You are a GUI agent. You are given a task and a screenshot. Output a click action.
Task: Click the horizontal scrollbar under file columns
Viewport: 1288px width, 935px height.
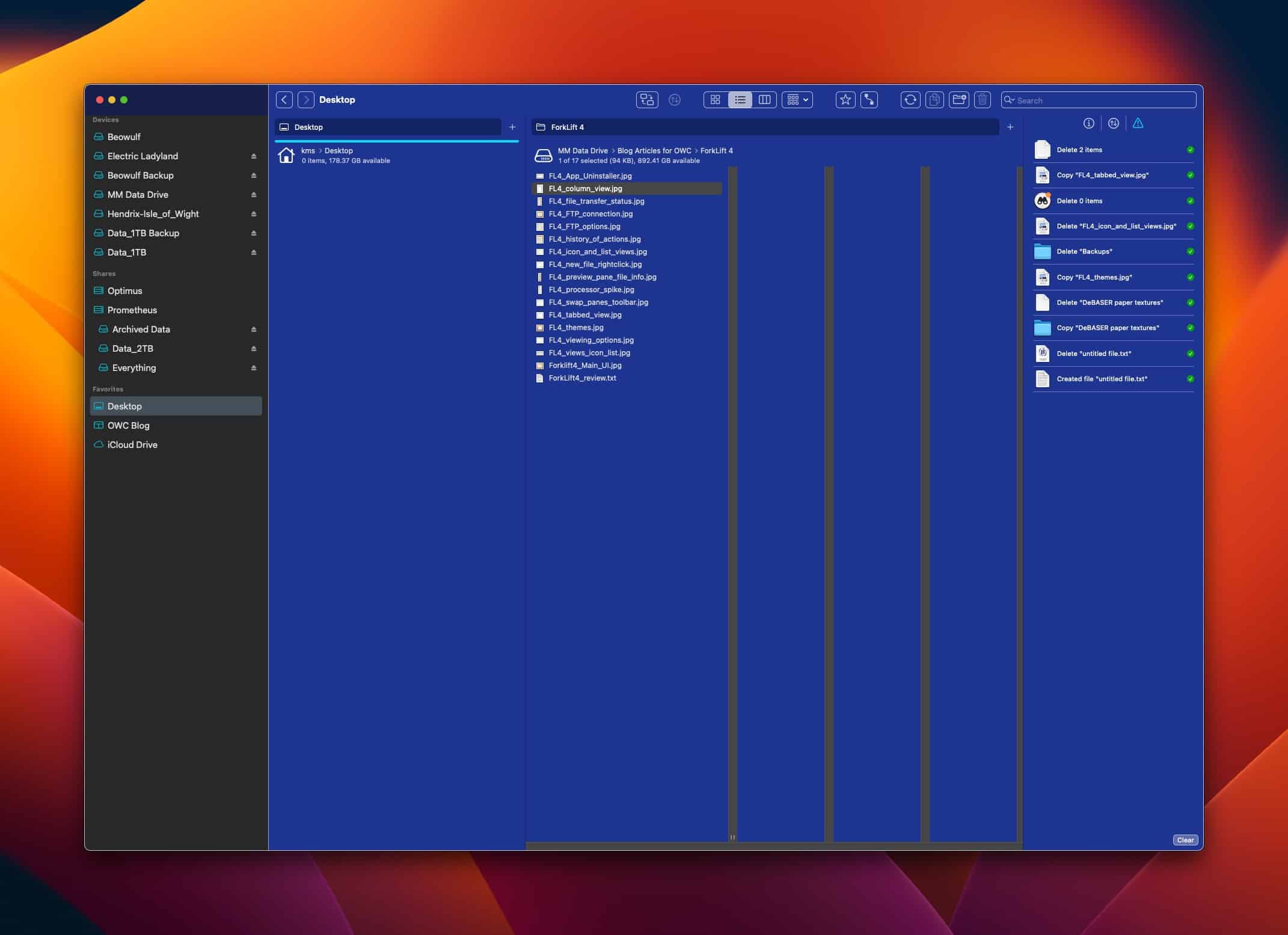coord(773,846)
